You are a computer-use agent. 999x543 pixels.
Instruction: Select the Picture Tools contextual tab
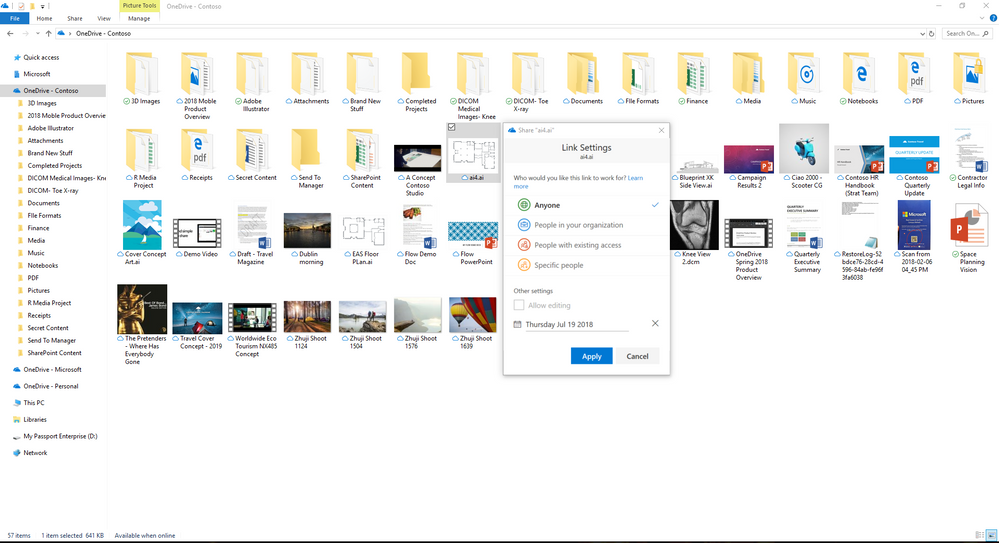[x=139, y=6]
